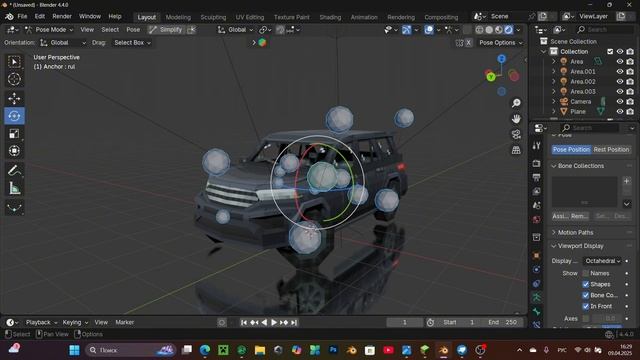The width and height of the screenshot is (640, 360).
Task: Open Windows Start menu
Action: point(74,350)
